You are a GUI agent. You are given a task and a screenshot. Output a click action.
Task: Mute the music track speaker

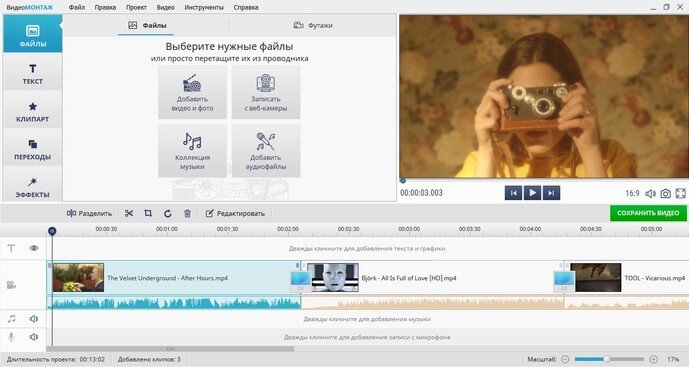[x=34, y=319]
